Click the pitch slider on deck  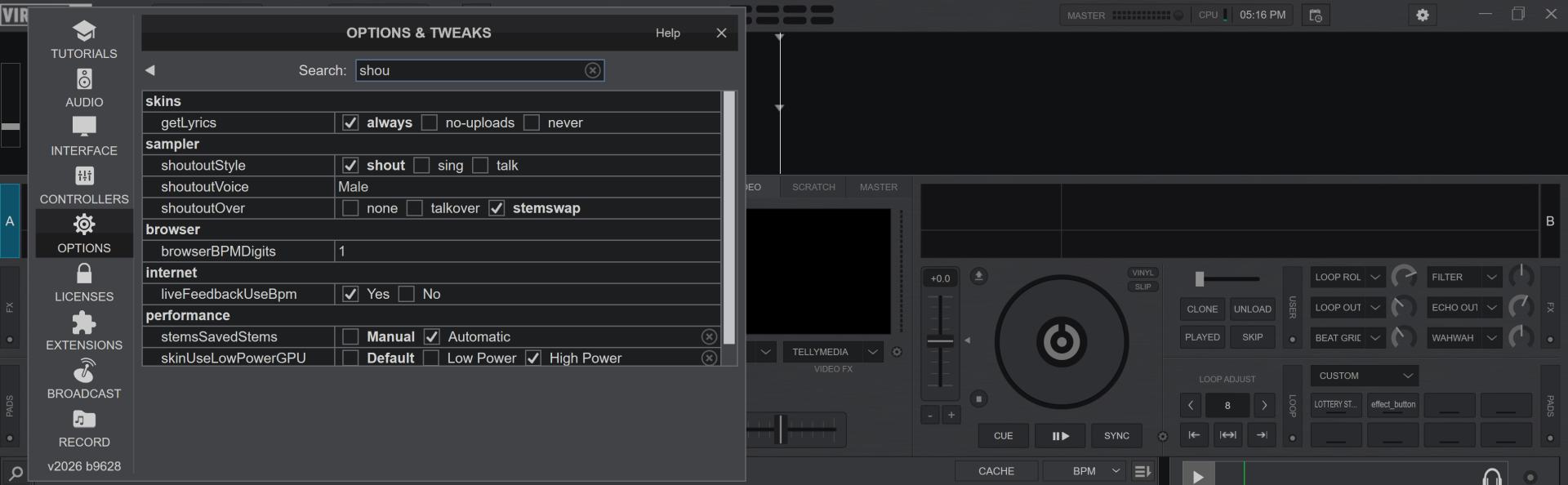click(x=941, y=341)
